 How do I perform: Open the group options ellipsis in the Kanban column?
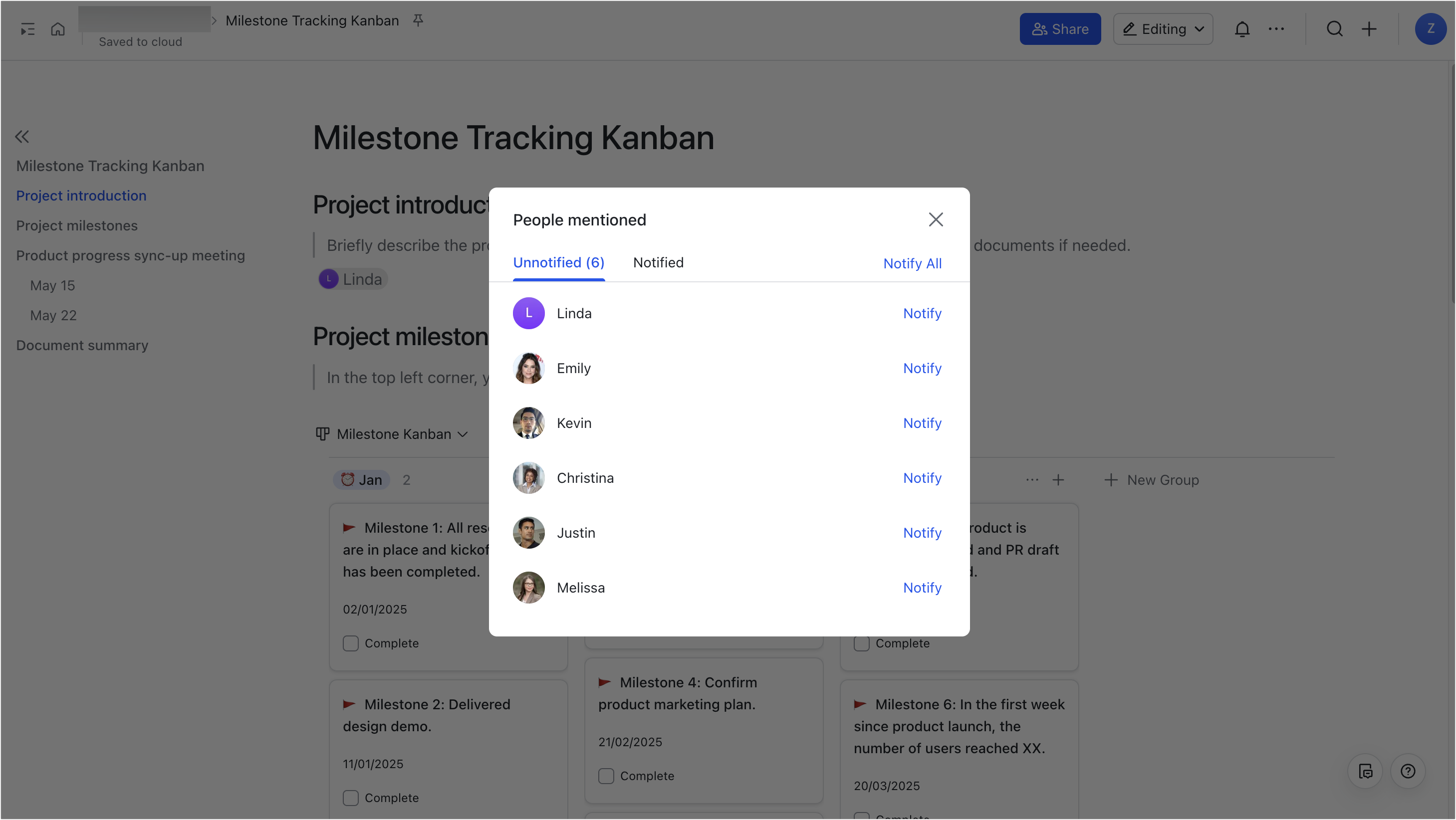tap(1032, 480)
